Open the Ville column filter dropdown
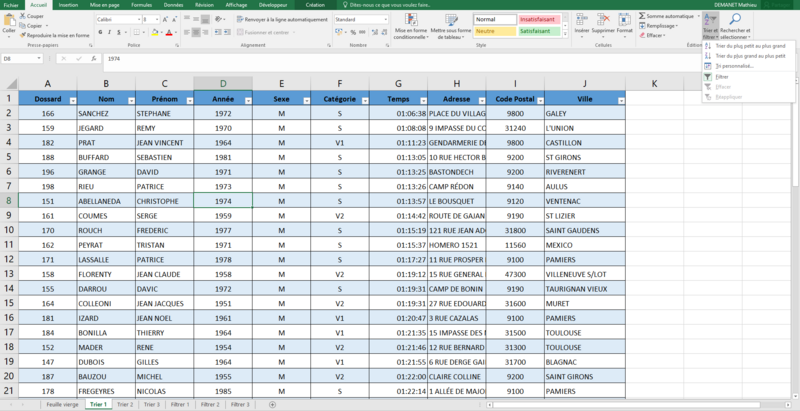This screenshot has height=411, width=800. [621, 101]
